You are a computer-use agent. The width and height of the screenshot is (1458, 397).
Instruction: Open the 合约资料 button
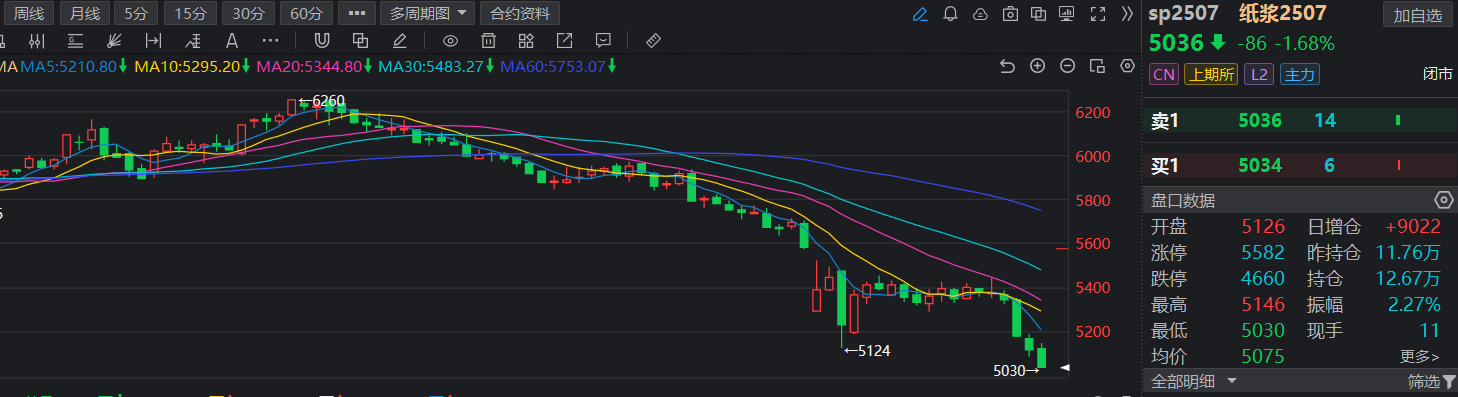coord(520,14)
